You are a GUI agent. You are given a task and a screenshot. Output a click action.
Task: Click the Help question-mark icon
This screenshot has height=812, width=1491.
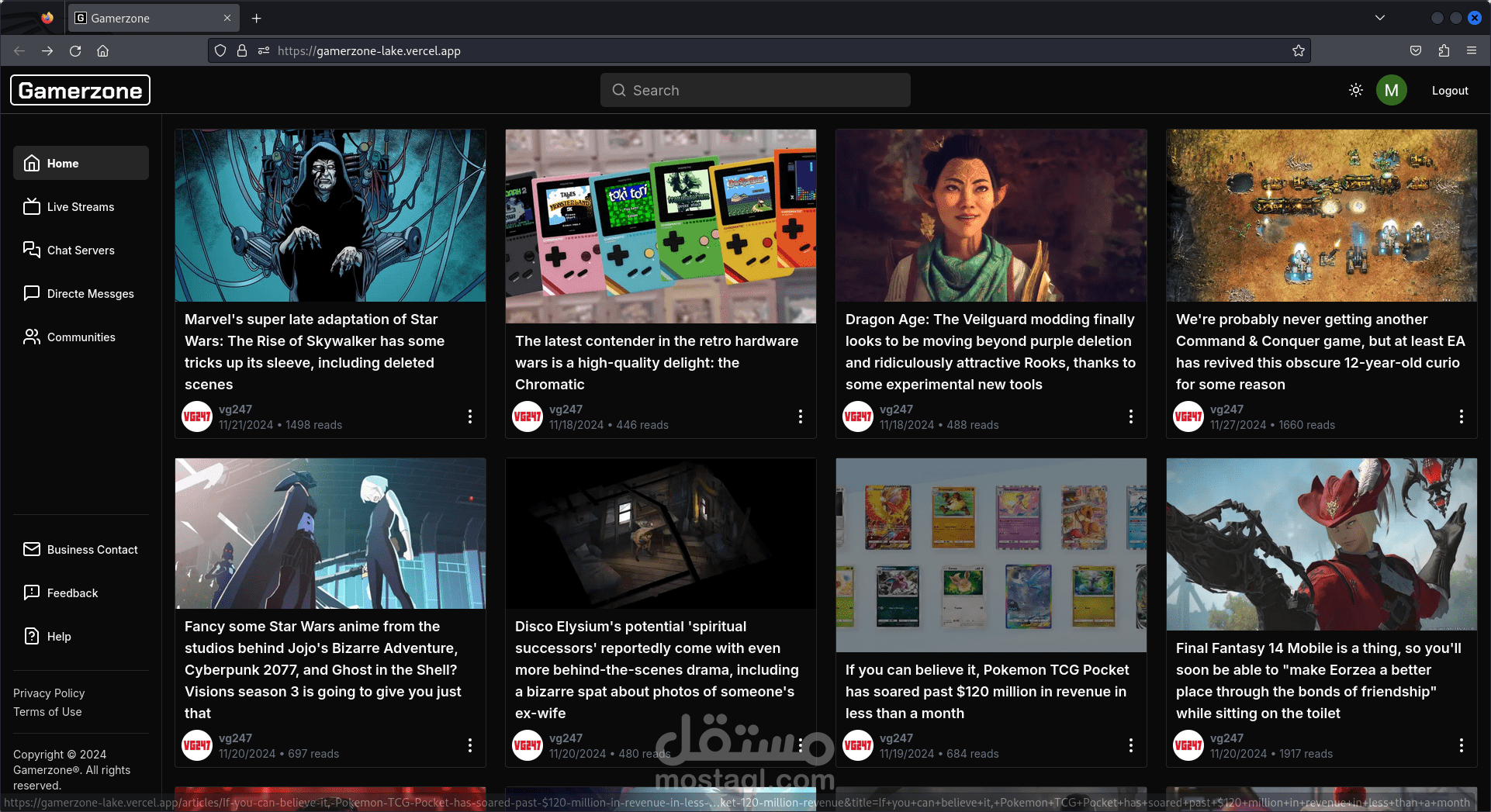[32, 636]
